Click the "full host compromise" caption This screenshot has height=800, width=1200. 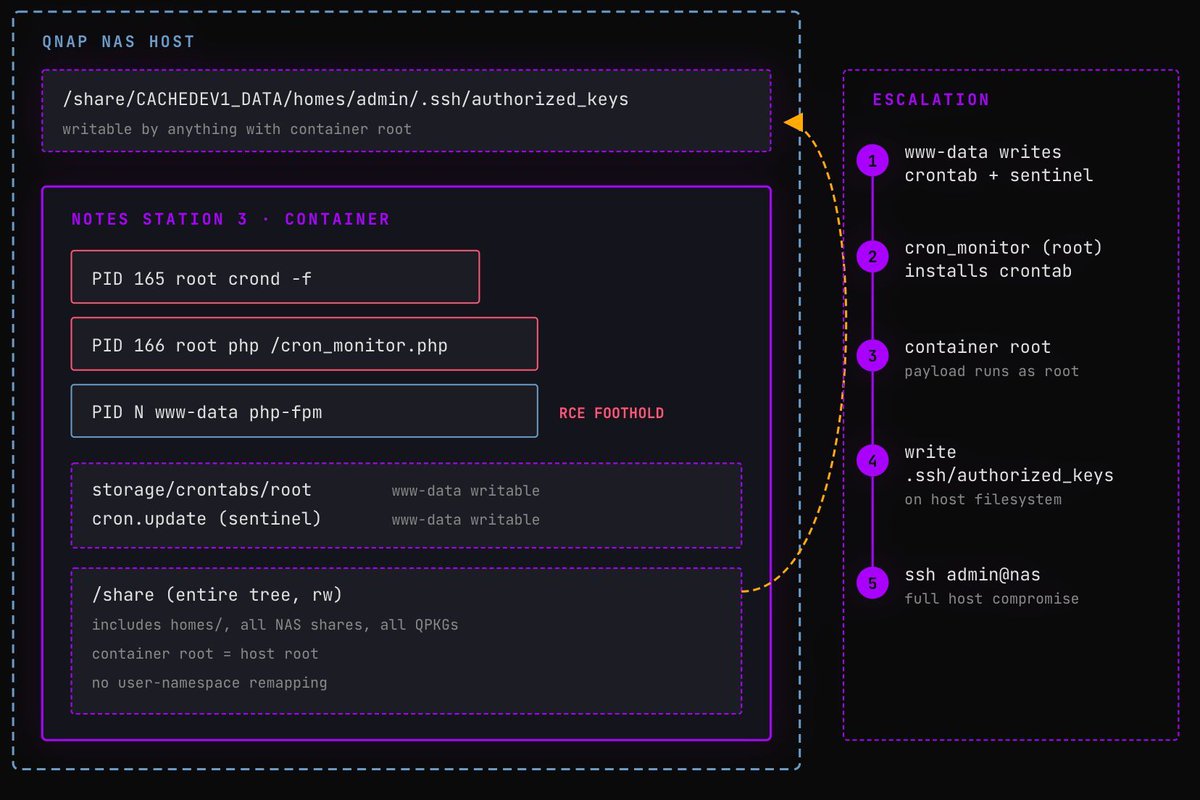[992, 599]
